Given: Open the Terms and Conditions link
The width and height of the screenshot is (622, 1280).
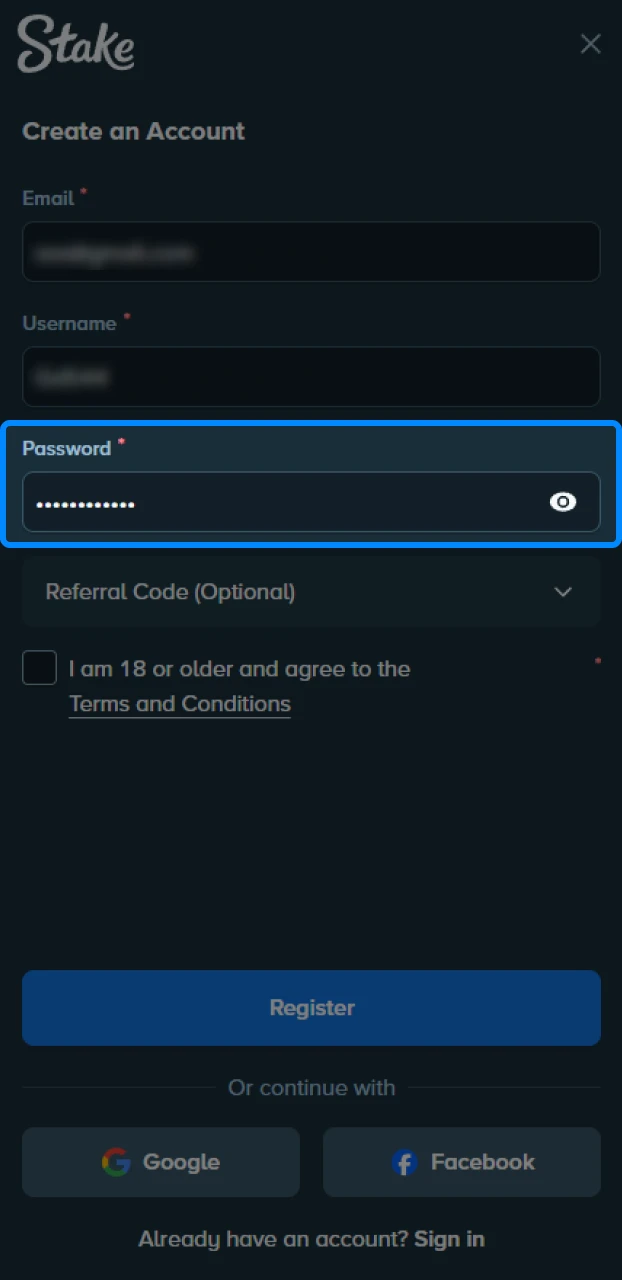Looking at the screenshot, I should coord(179,704).
